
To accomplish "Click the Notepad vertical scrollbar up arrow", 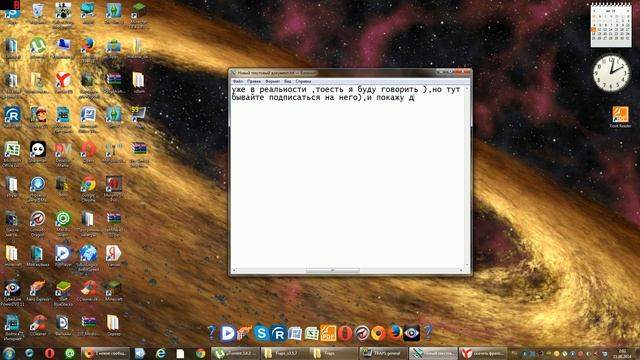I will click(x=467, y=88).
